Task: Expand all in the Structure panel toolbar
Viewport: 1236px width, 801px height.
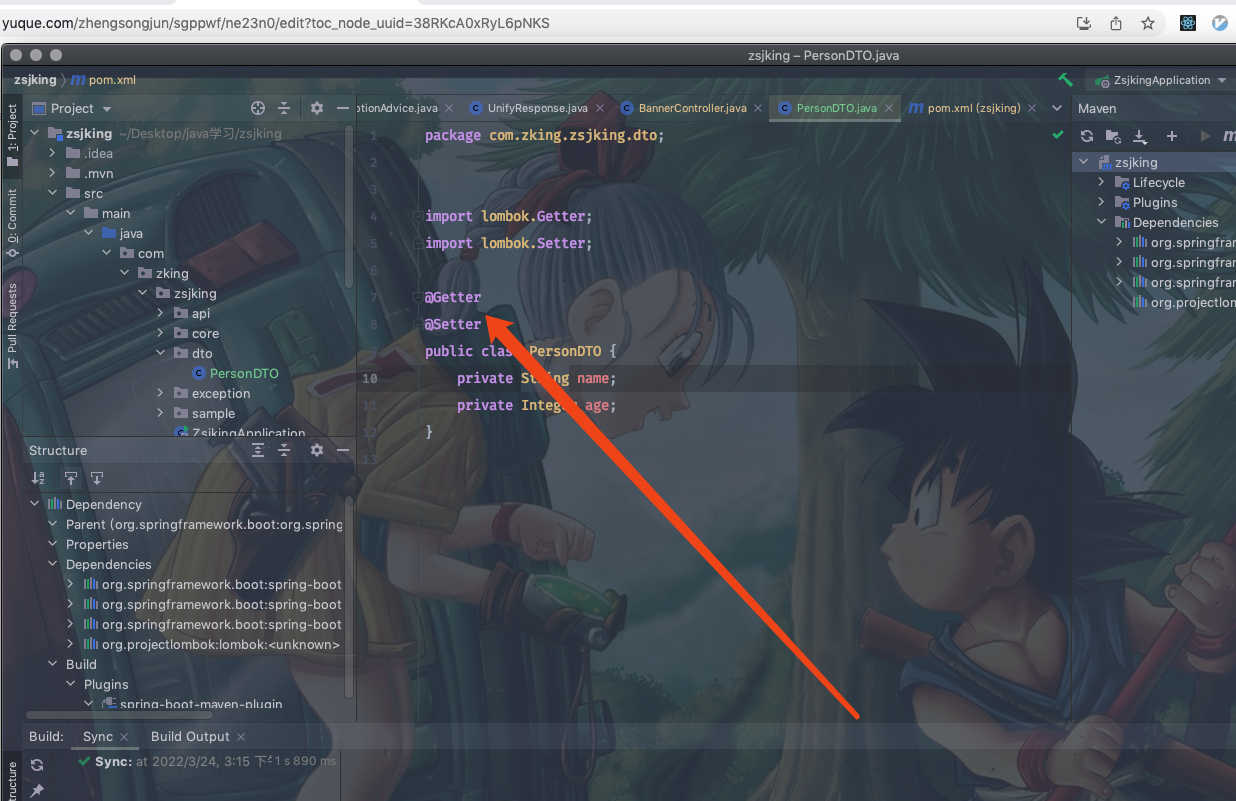Action: pos(258,450)
